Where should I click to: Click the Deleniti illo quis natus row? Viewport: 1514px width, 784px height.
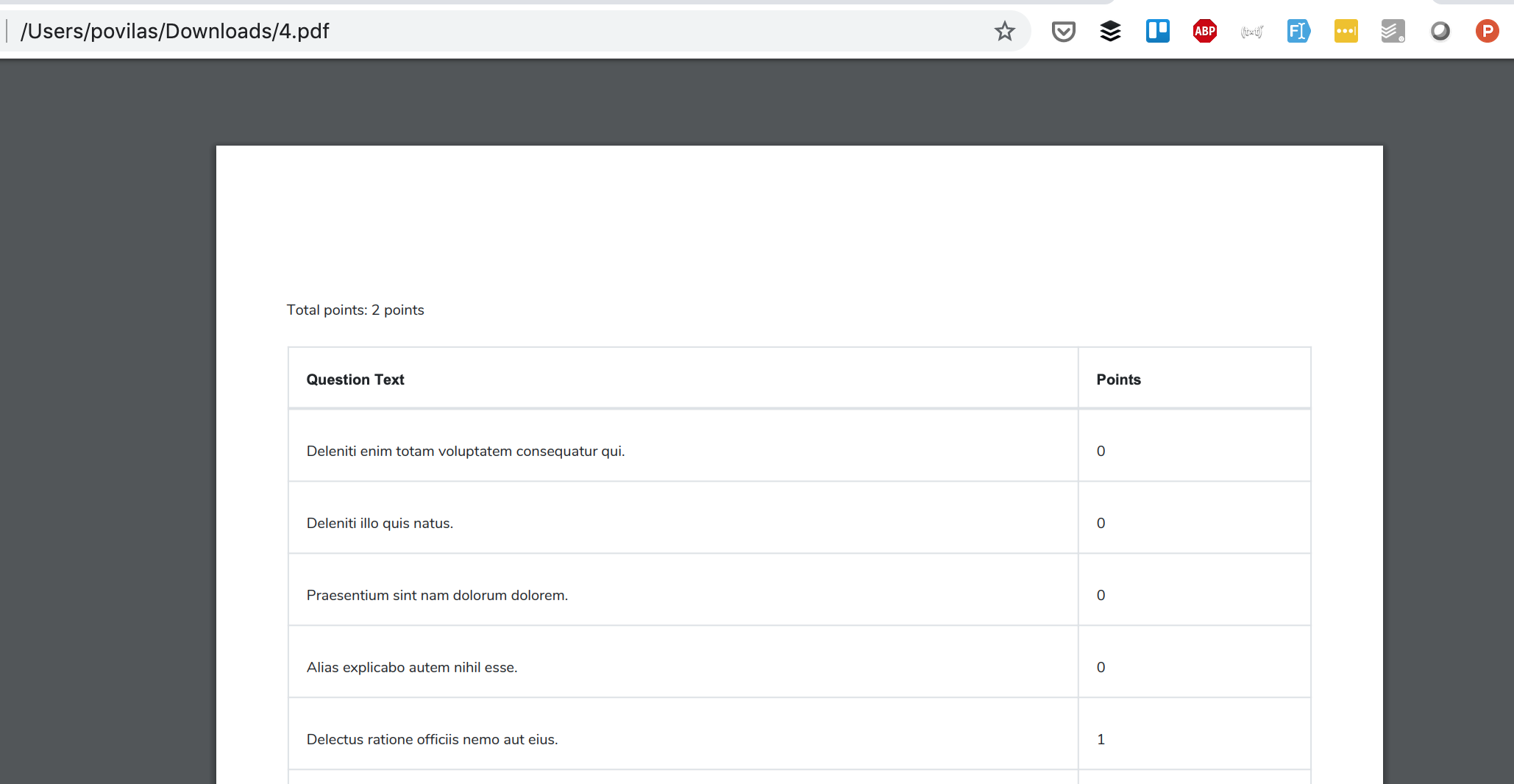tap(380, 523)
